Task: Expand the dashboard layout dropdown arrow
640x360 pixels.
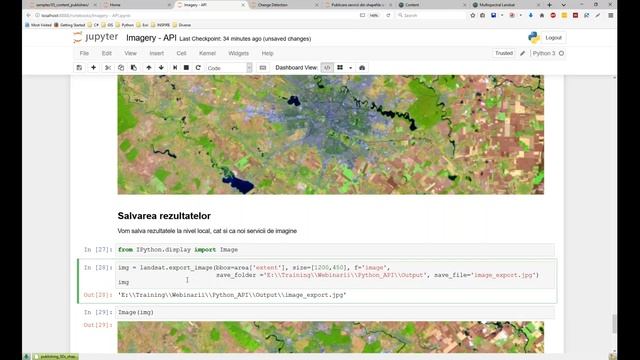Action: [350, 68]
